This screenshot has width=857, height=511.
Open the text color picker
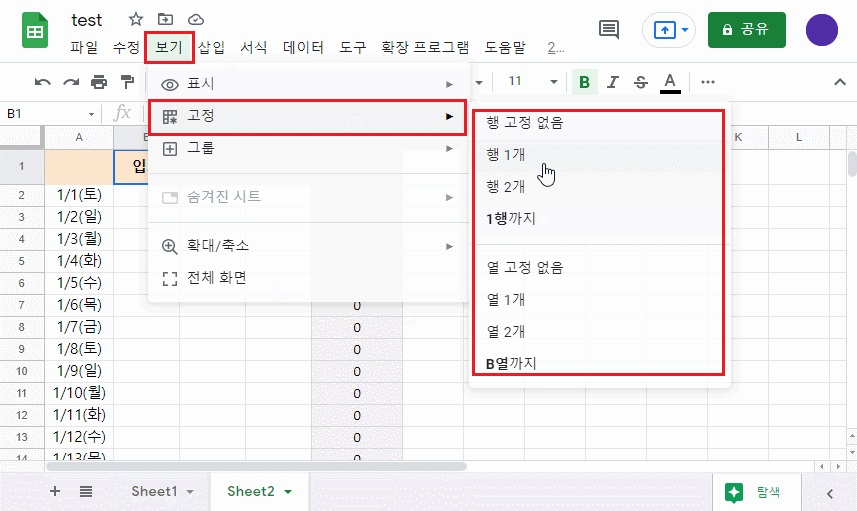[670, 83]
